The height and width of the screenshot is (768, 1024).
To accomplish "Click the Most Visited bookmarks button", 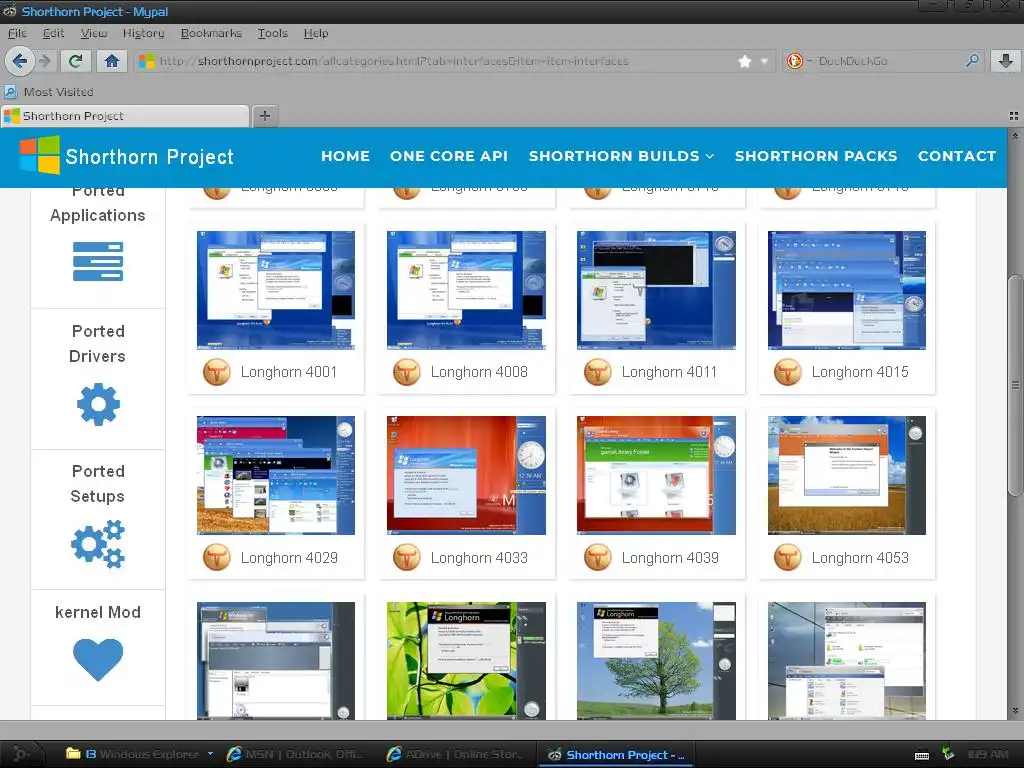I will pyautogui.click(x=49, y=92).
